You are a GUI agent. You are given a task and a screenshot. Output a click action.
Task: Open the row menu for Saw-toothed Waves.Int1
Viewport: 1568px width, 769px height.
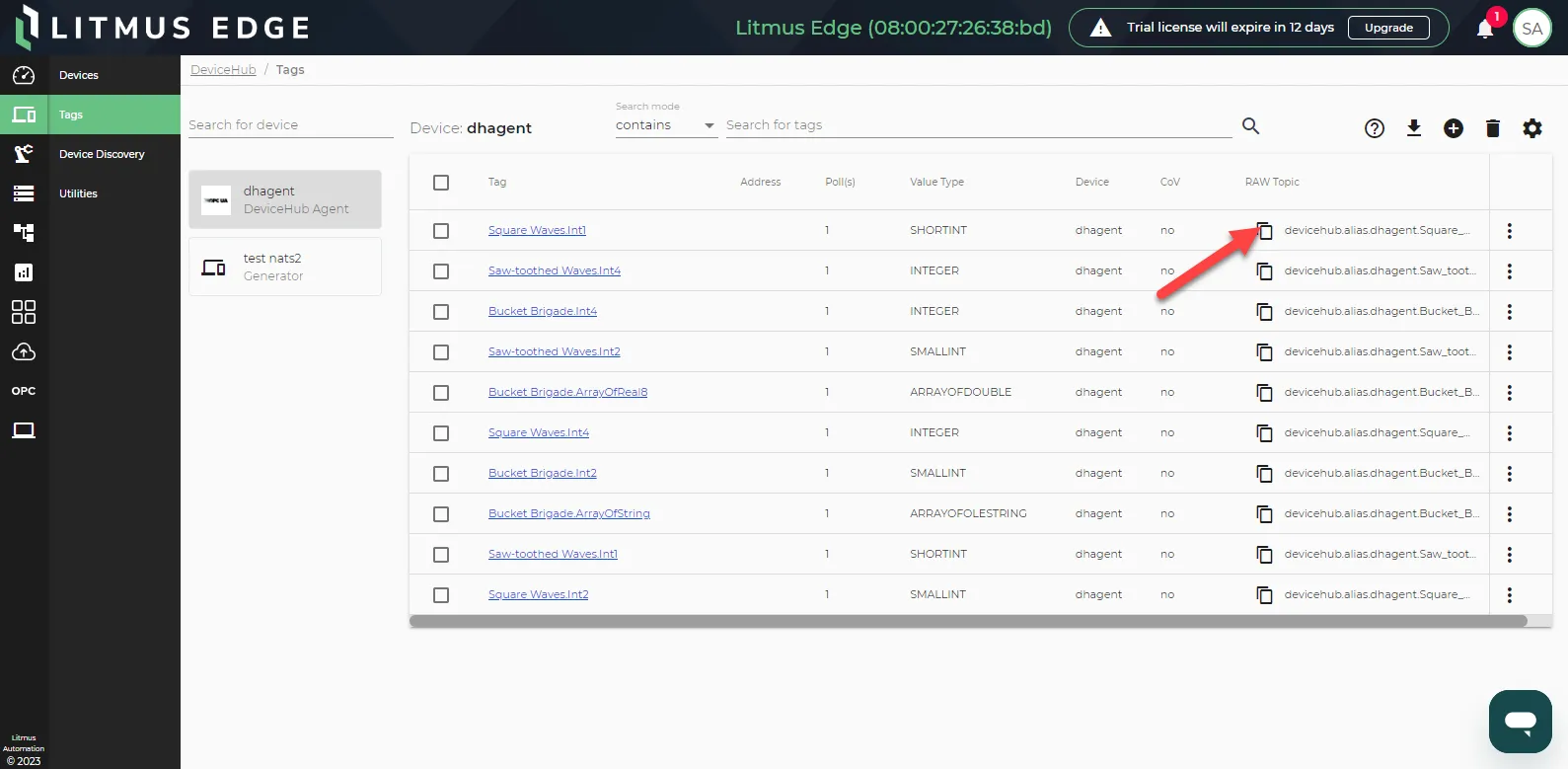(x=1509, y=555)
